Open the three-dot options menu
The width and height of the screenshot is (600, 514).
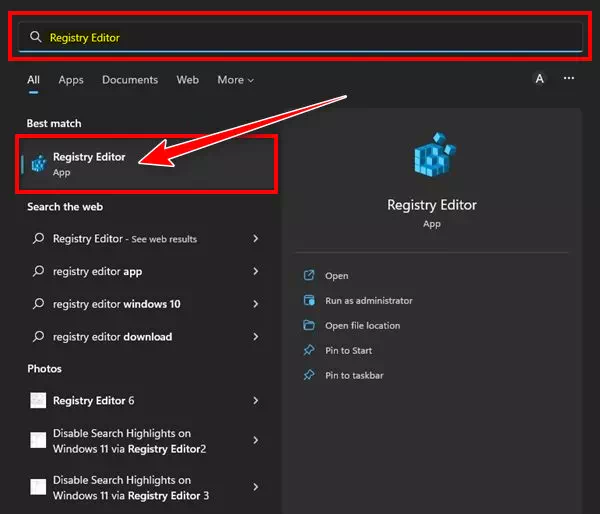coord(569,78)
